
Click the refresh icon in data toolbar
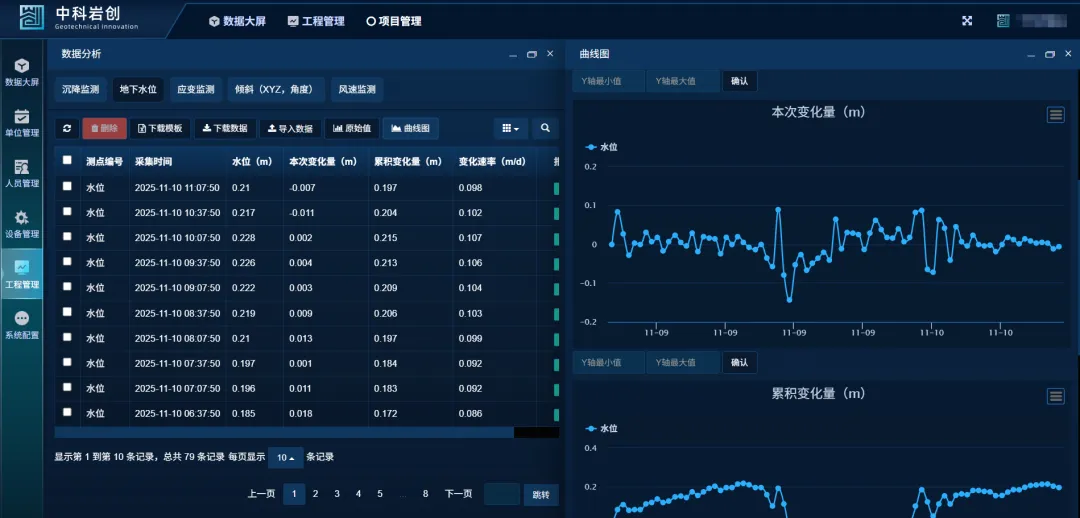click(67, 128)
